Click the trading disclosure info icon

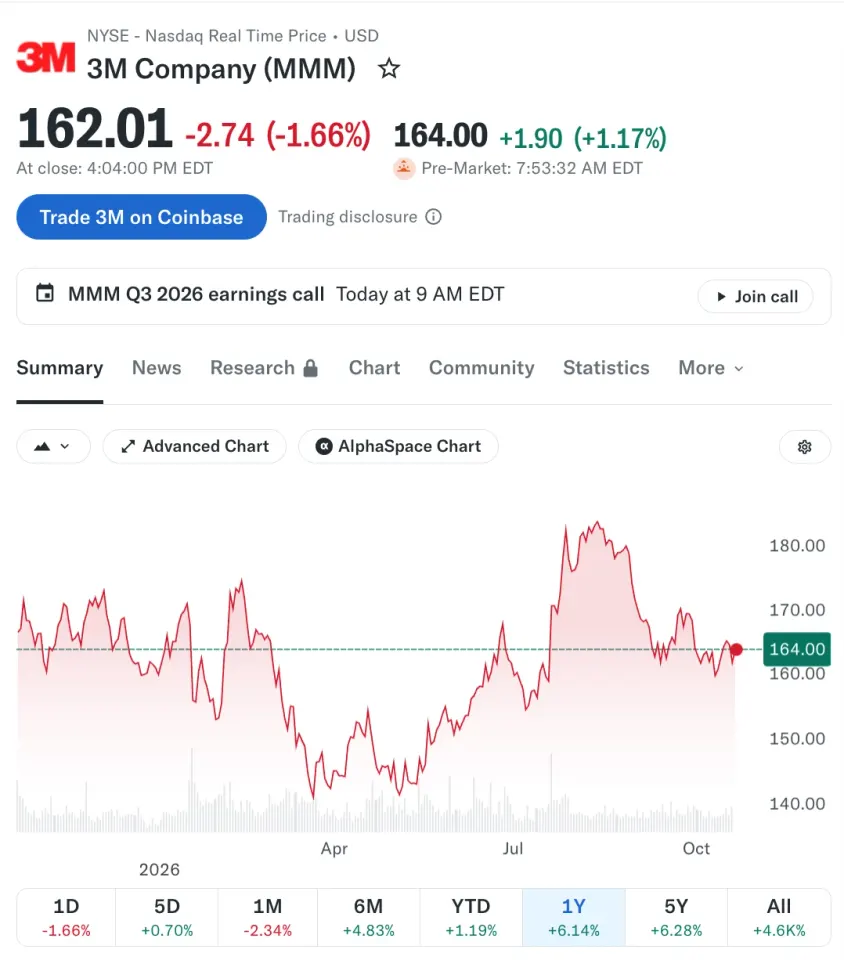tap(433, 217)
